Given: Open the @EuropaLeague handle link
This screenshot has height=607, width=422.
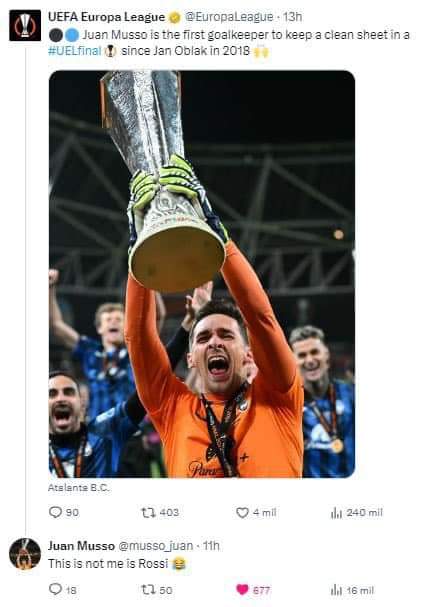Looking at the screenshot, I should pyautogui.click(x=229, y=17).
